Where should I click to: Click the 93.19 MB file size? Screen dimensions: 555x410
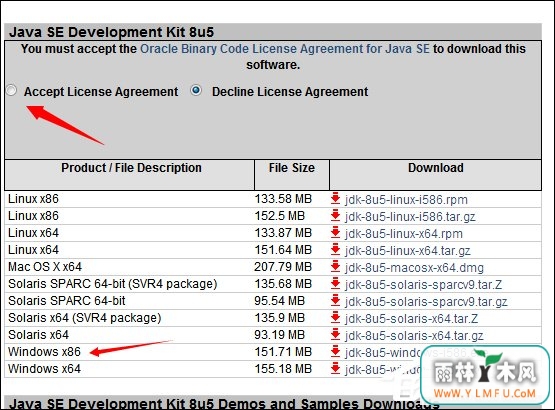(x=280, y=335)
